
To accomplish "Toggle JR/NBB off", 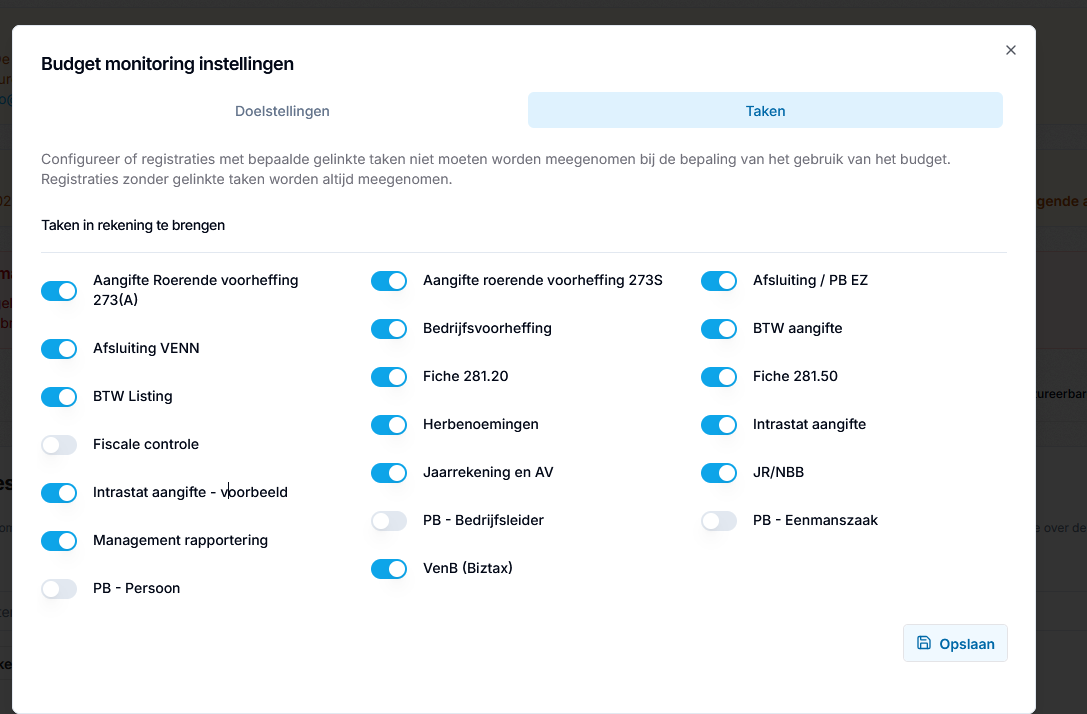I will coord(719,473).
